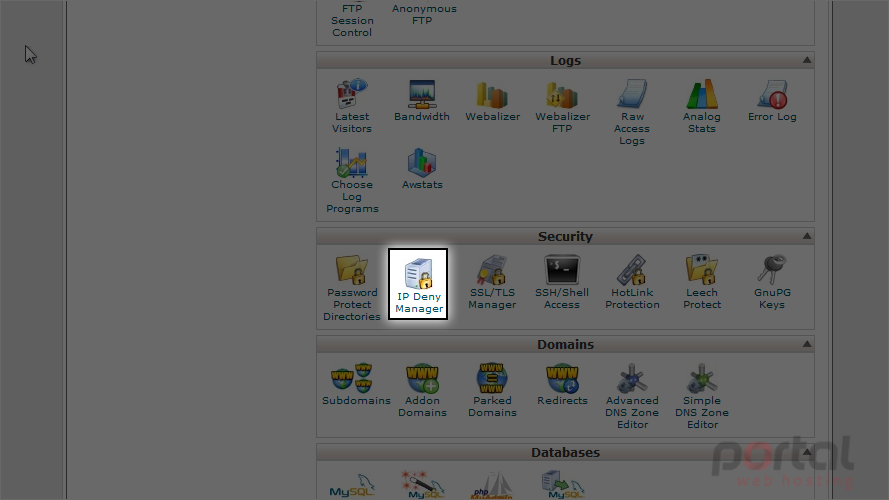Open the Error Log

click(x=772, y=101)
